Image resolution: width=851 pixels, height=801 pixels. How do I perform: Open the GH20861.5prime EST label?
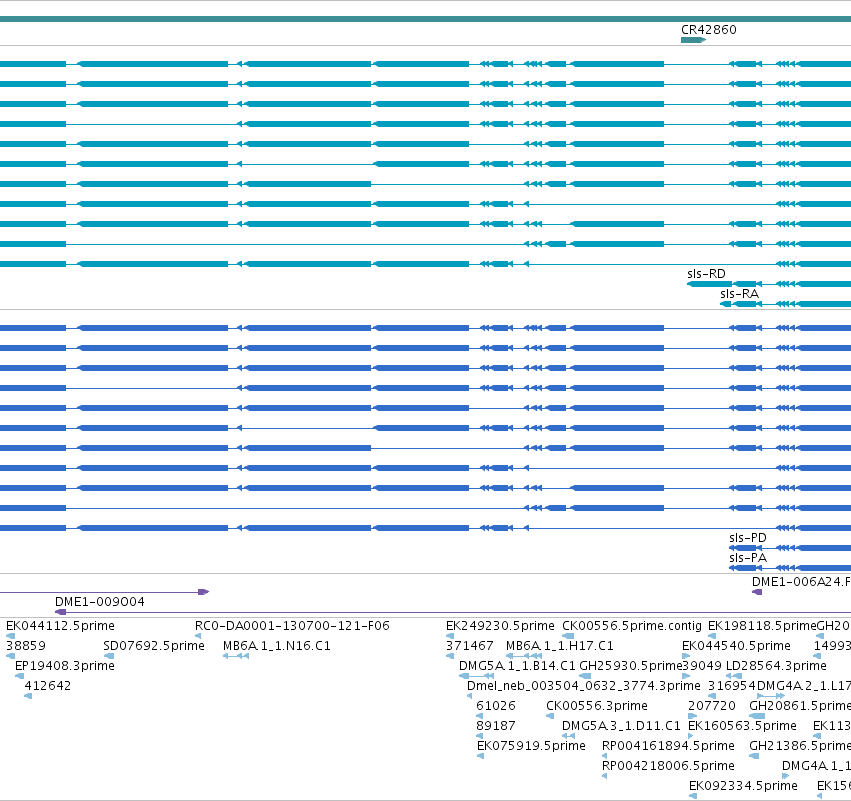(x=800, y=705)
